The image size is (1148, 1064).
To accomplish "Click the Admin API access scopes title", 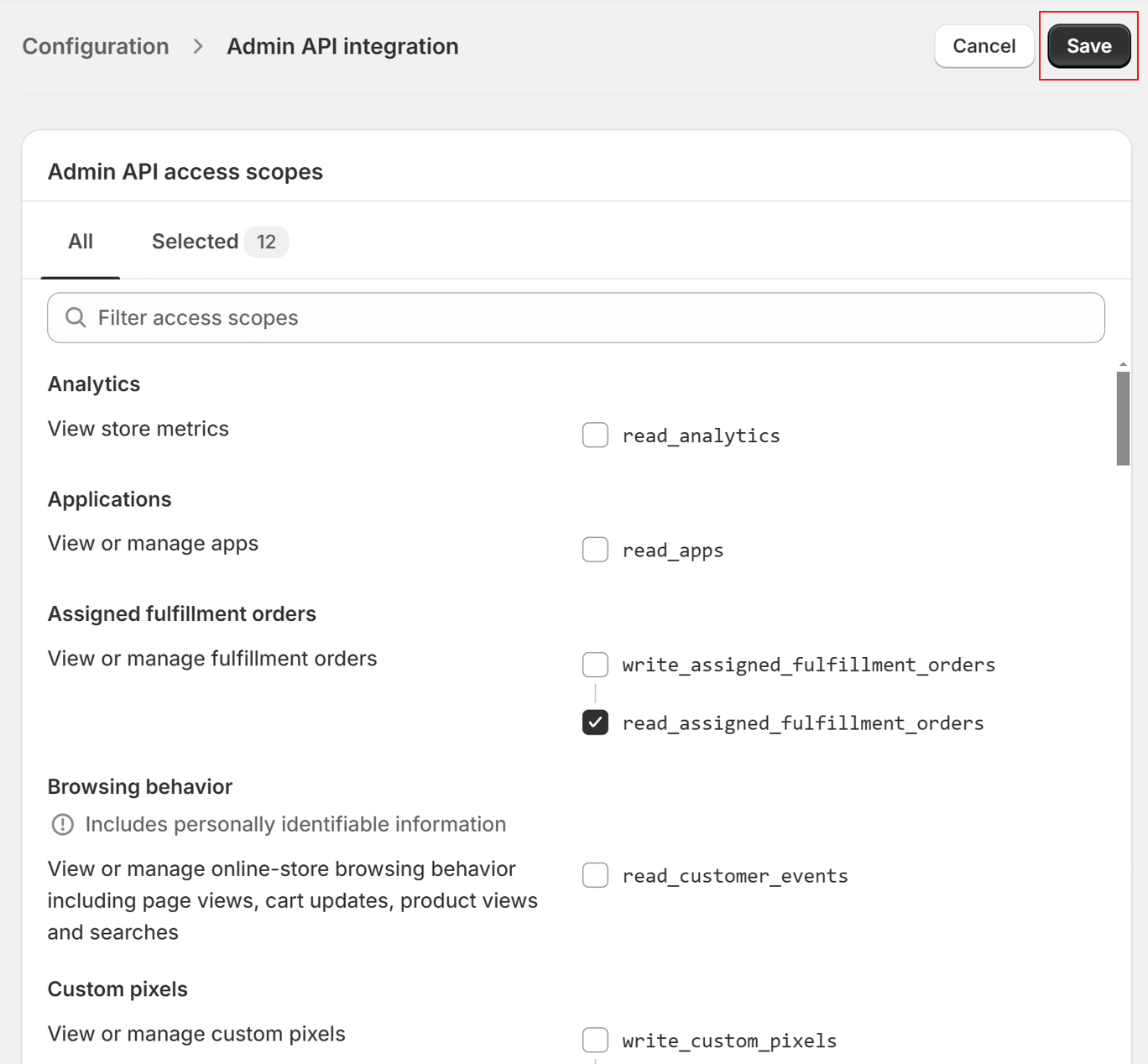I will tap(185, 171).
